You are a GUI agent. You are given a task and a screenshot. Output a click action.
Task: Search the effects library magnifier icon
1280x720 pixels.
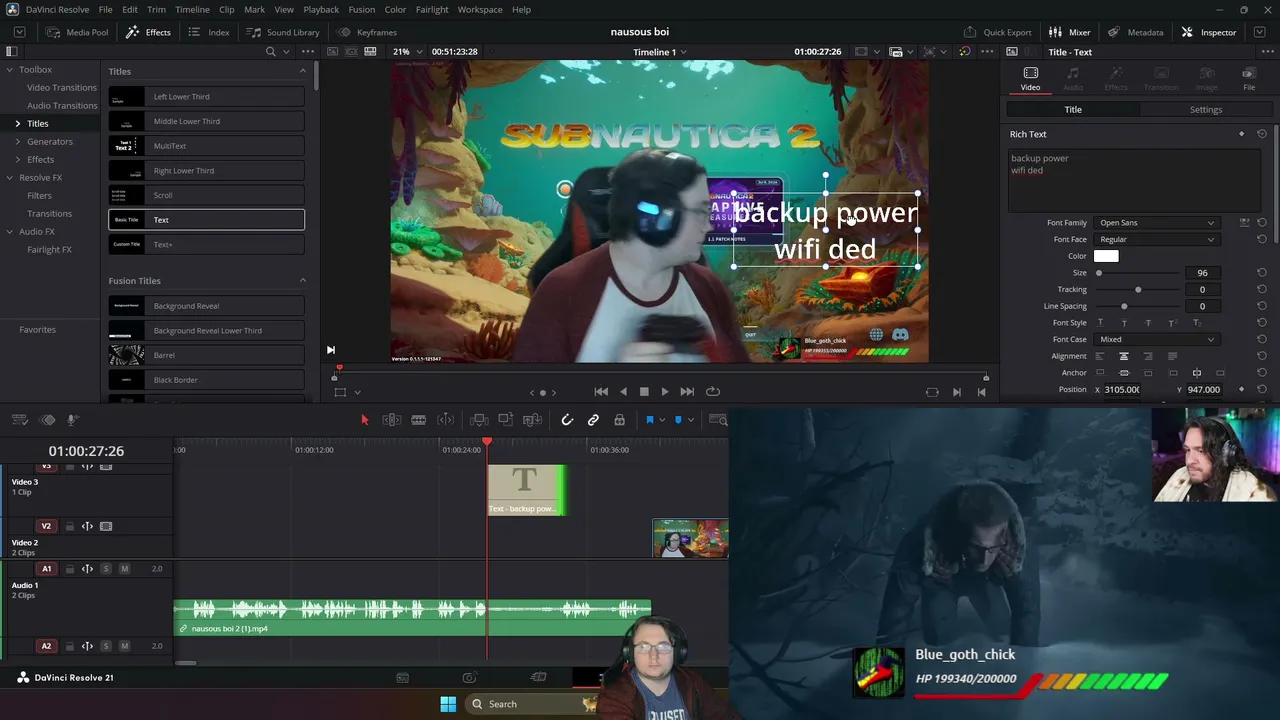[270, 52]
